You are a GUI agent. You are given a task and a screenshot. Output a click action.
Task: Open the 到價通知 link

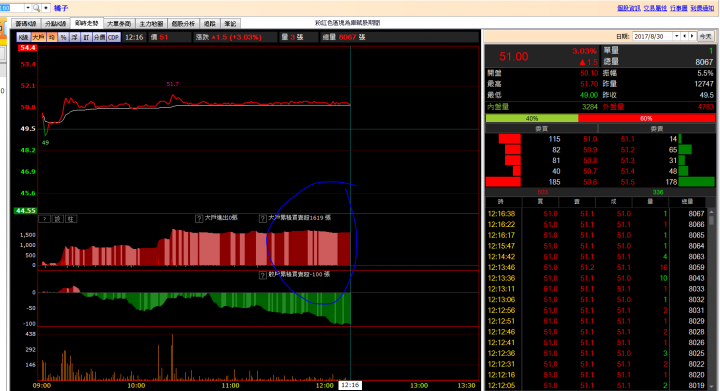702,8
